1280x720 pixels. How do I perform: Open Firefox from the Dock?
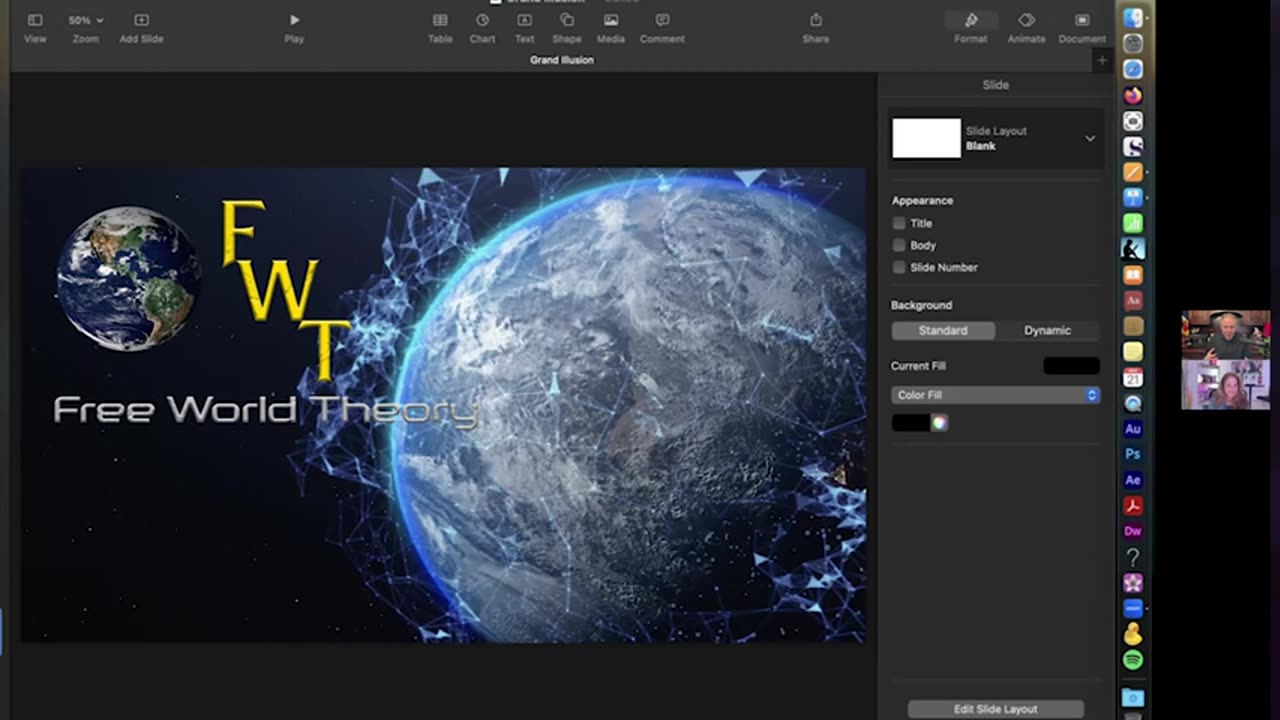point(1133,95)
